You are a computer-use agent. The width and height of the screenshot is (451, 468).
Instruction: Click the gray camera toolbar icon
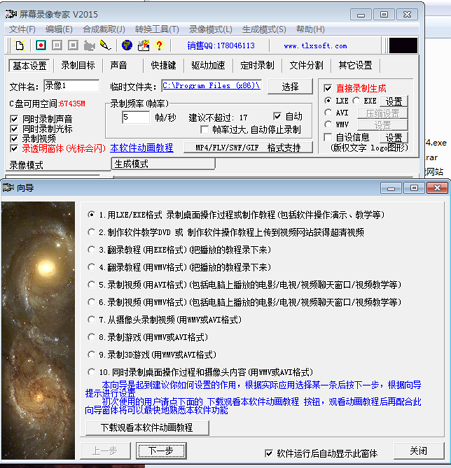[89, 45]
